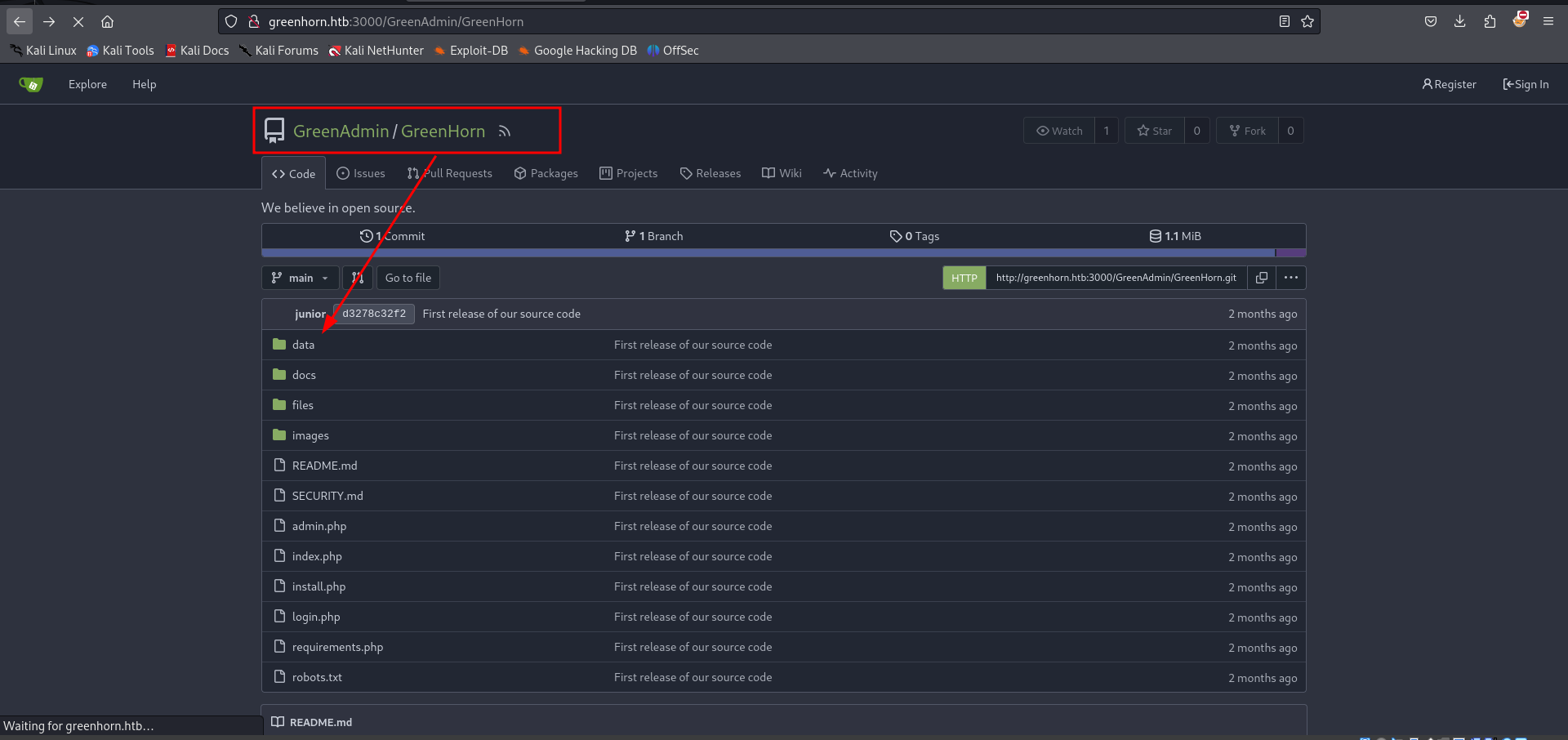This screenshot has height=740, width=1568.
Task: Open the login.php file
Action: coord(316,617)
